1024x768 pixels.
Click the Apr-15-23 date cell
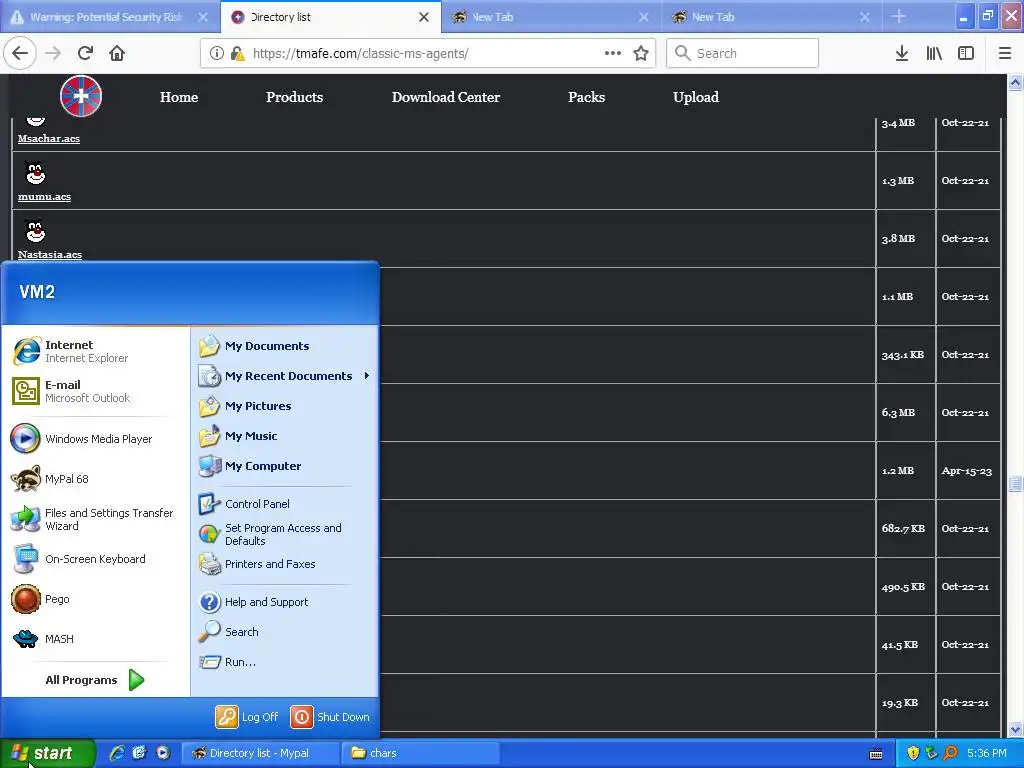967,471
